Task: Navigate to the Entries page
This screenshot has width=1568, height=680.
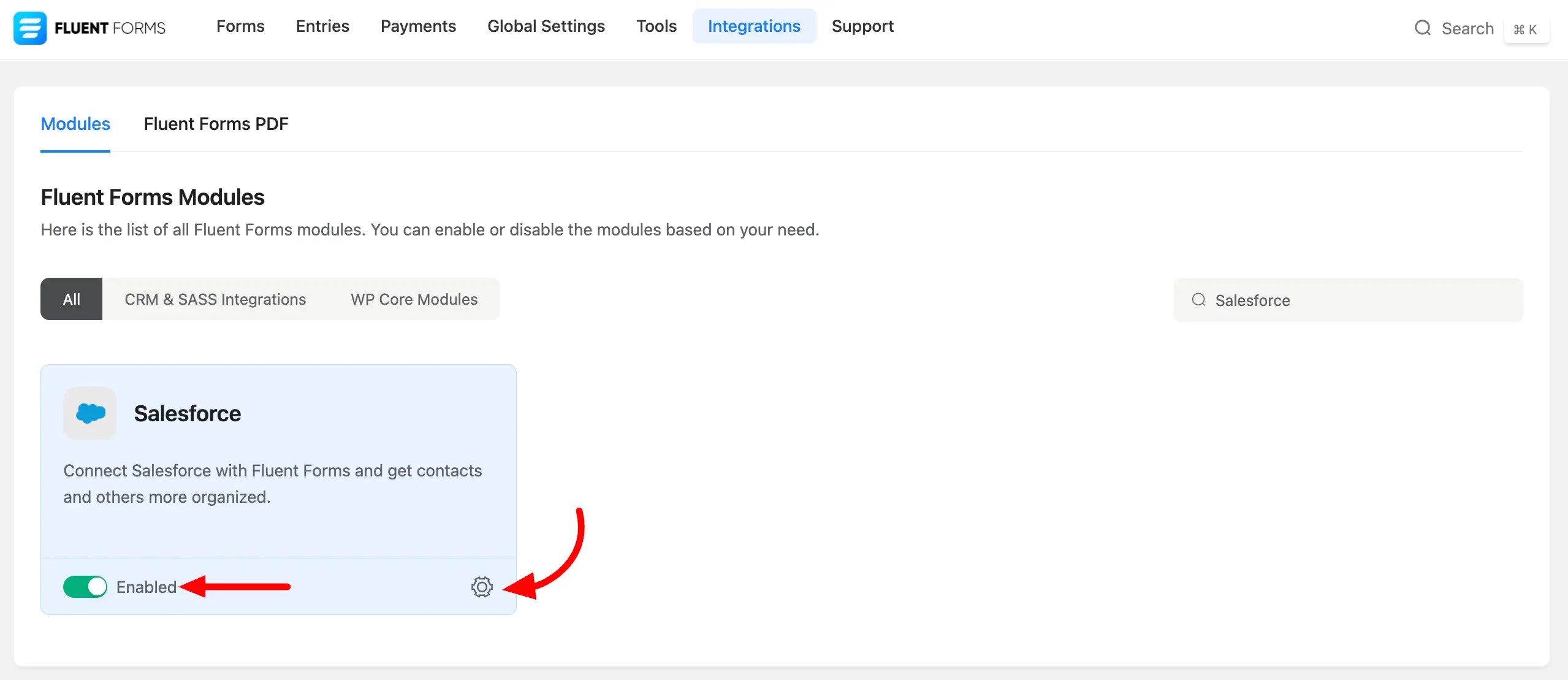Action: (322, 26)
